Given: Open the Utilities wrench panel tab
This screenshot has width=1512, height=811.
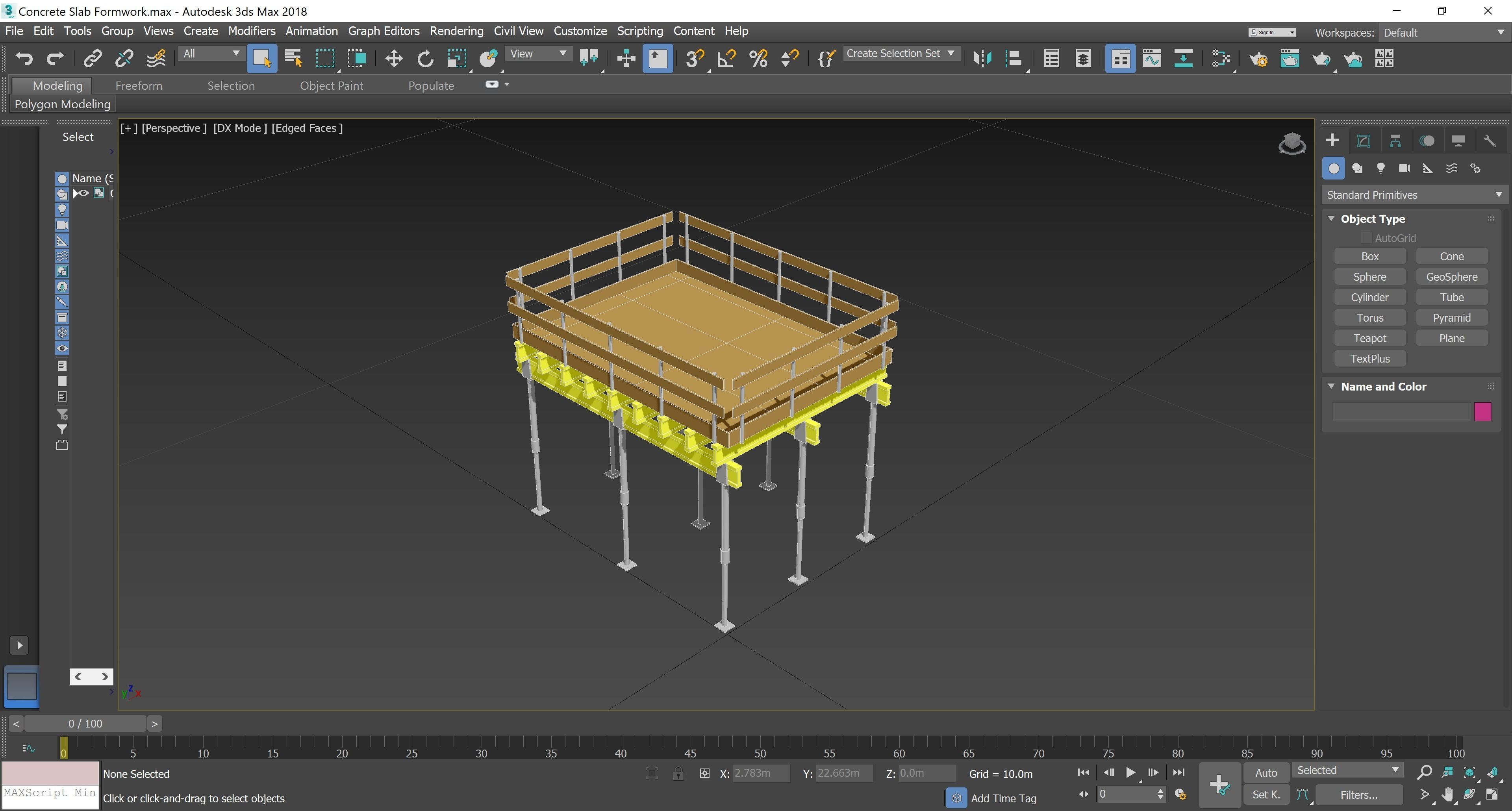Looking at the screenshot, I should tap(1489, 141).
